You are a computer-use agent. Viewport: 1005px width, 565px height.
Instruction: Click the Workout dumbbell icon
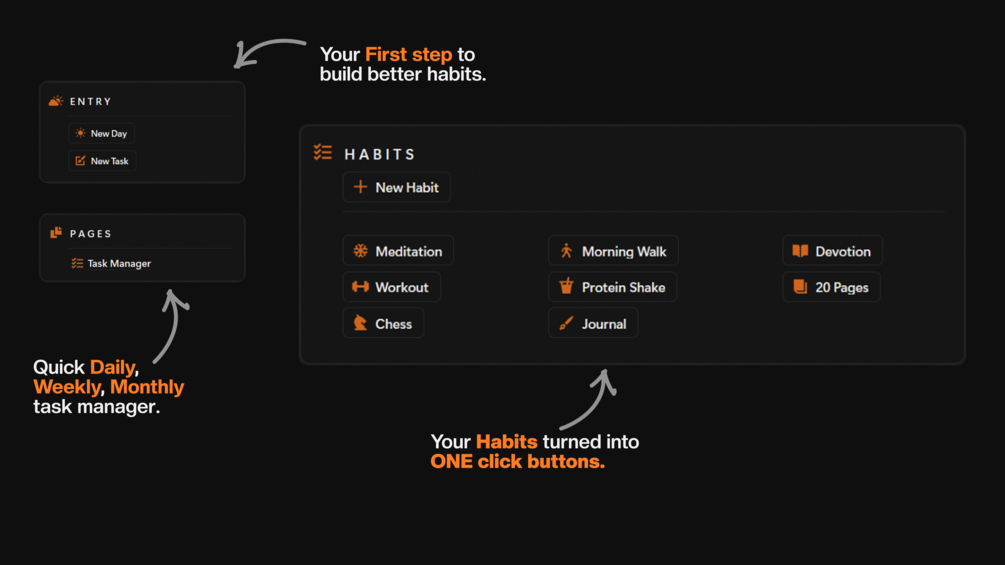point(360,287)
